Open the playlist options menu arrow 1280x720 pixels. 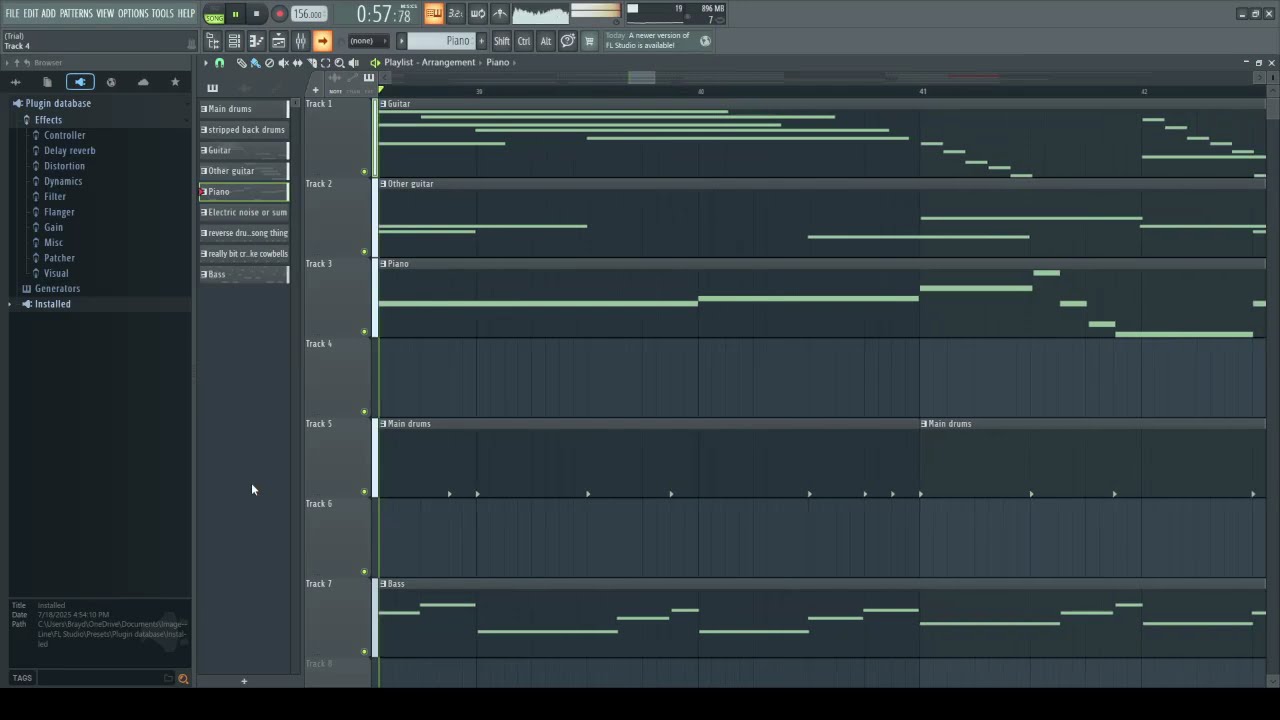[x=206, y=62]
